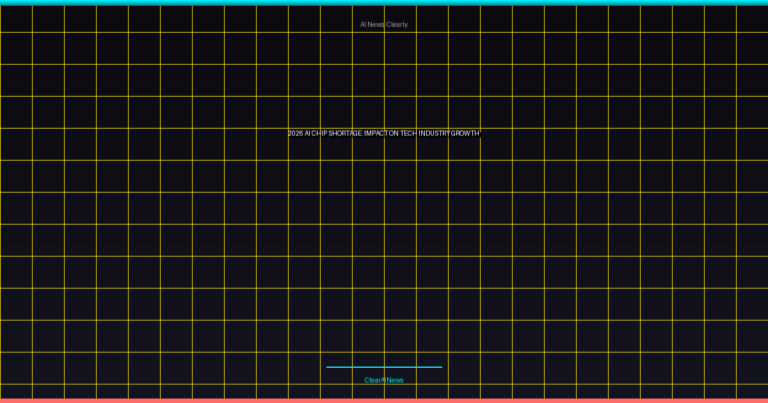Screen dimensions: 768x403
Task: Click the word "SHORTAGE" in the headline
Action: [344, 133]
